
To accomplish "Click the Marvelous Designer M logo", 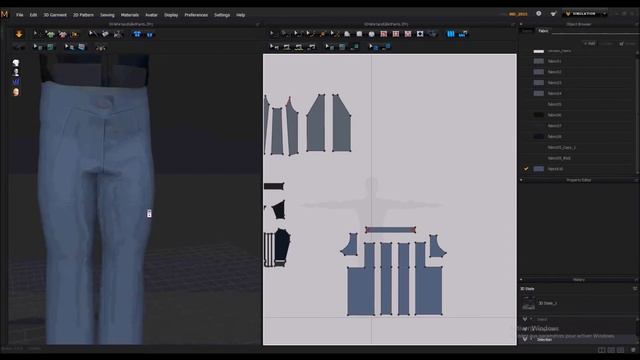I will (4, 14).
